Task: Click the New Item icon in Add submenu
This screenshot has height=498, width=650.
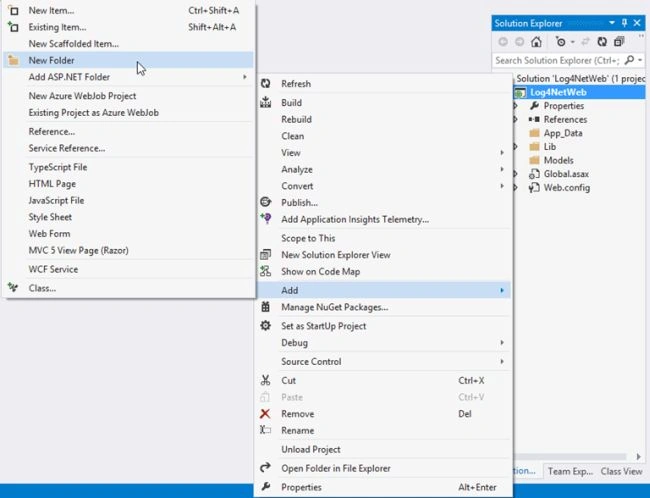Action: [x=13, y=10]
